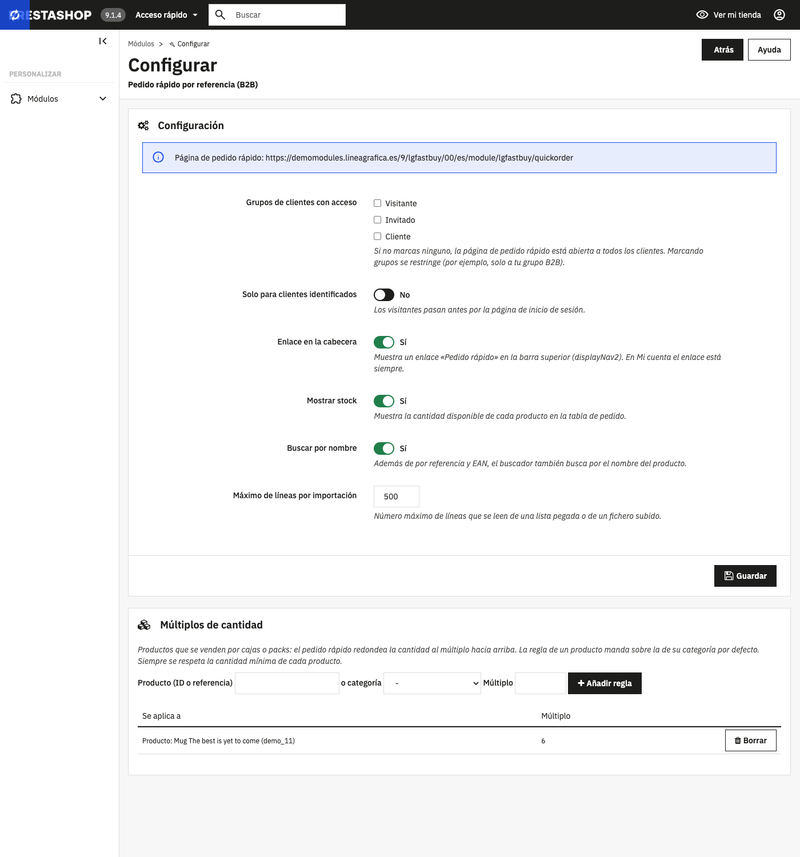Click the Múltiplos de cantidad boxes icon
The height and width of the screenshot is (857, 800).
pos(144,625)
